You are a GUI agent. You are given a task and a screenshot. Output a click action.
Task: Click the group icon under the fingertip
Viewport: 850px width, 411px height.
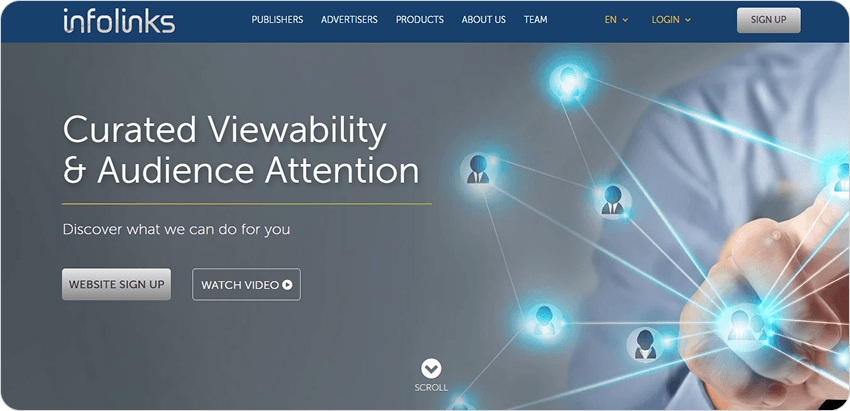coord(741,324)
